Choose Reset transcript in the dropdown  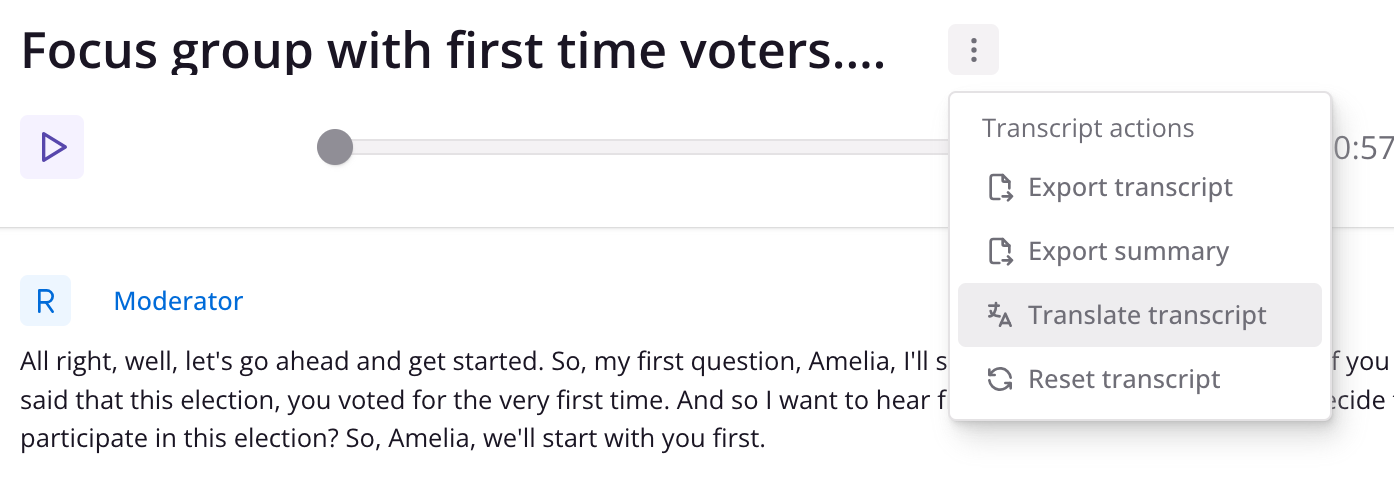tap(1139, 380)
